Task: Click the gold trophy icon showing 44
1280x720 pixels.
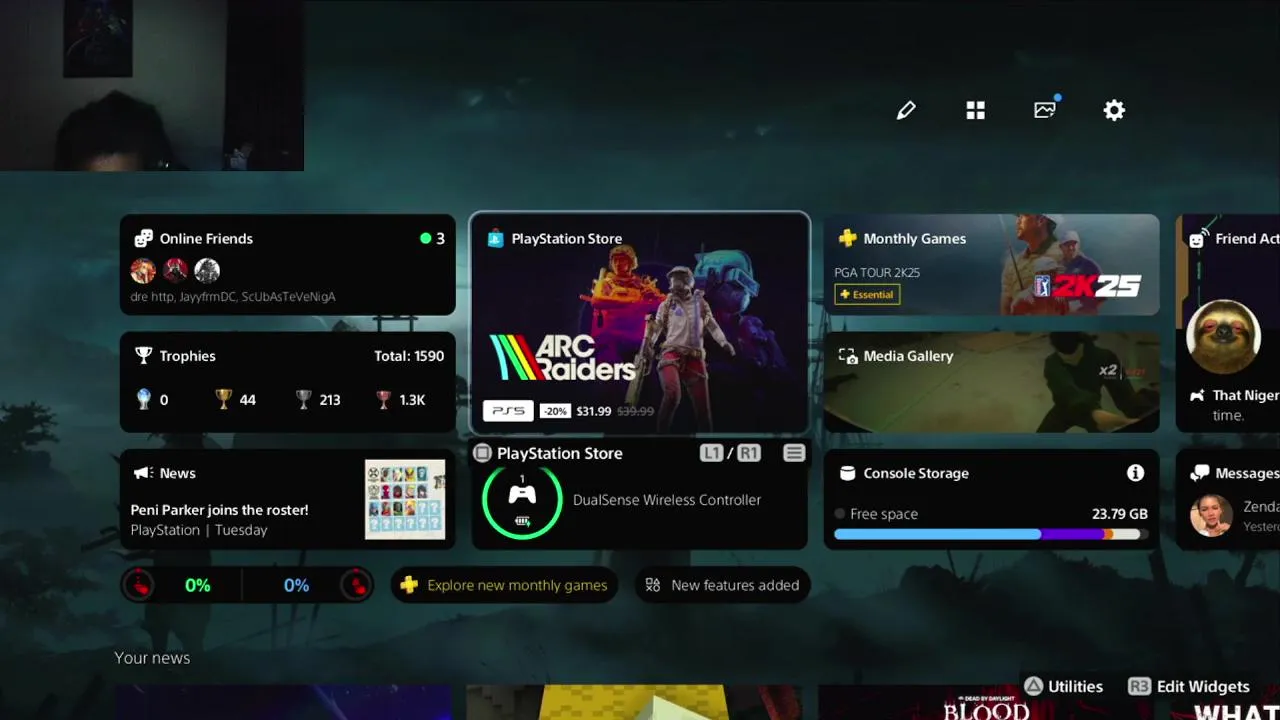Action: [224, 399]
